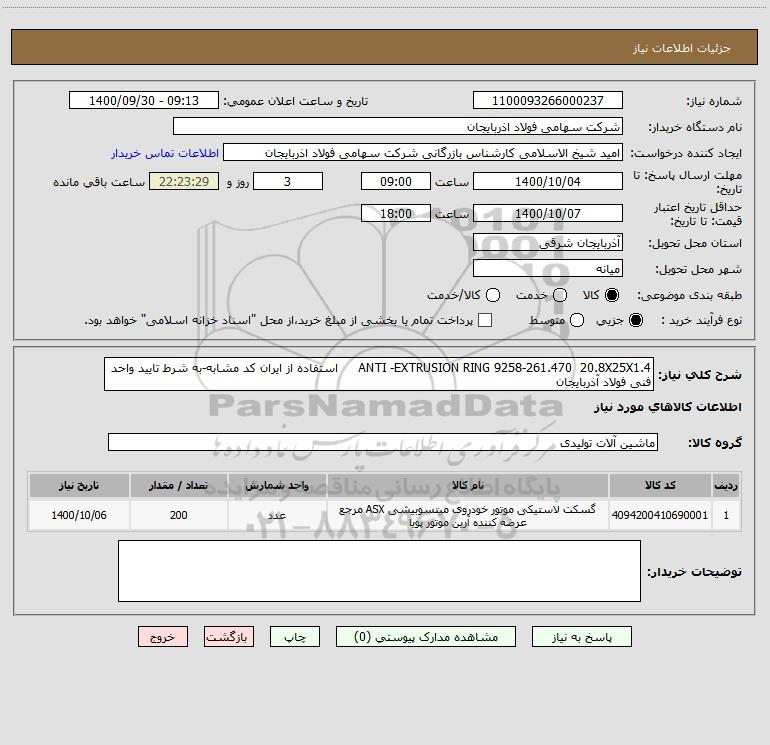
Task: Click the remaining days field showing 3
Action: tap(288, 181)
